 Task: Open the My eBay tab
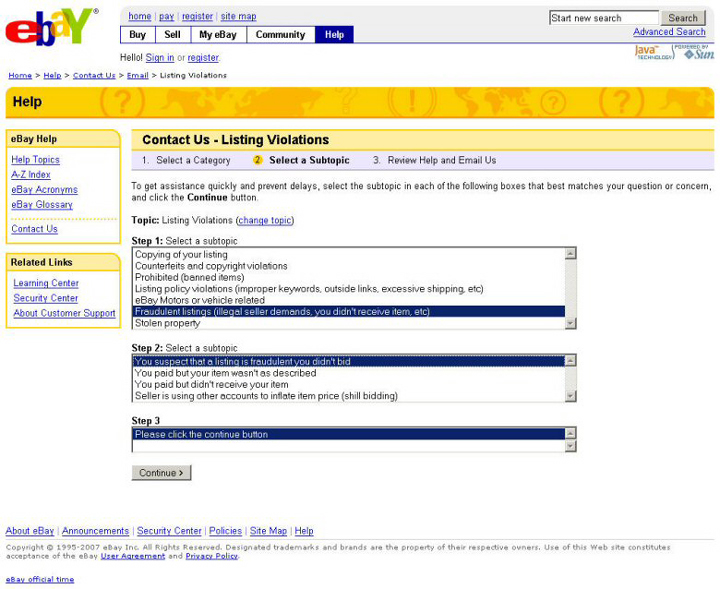[x=218, y=34]
